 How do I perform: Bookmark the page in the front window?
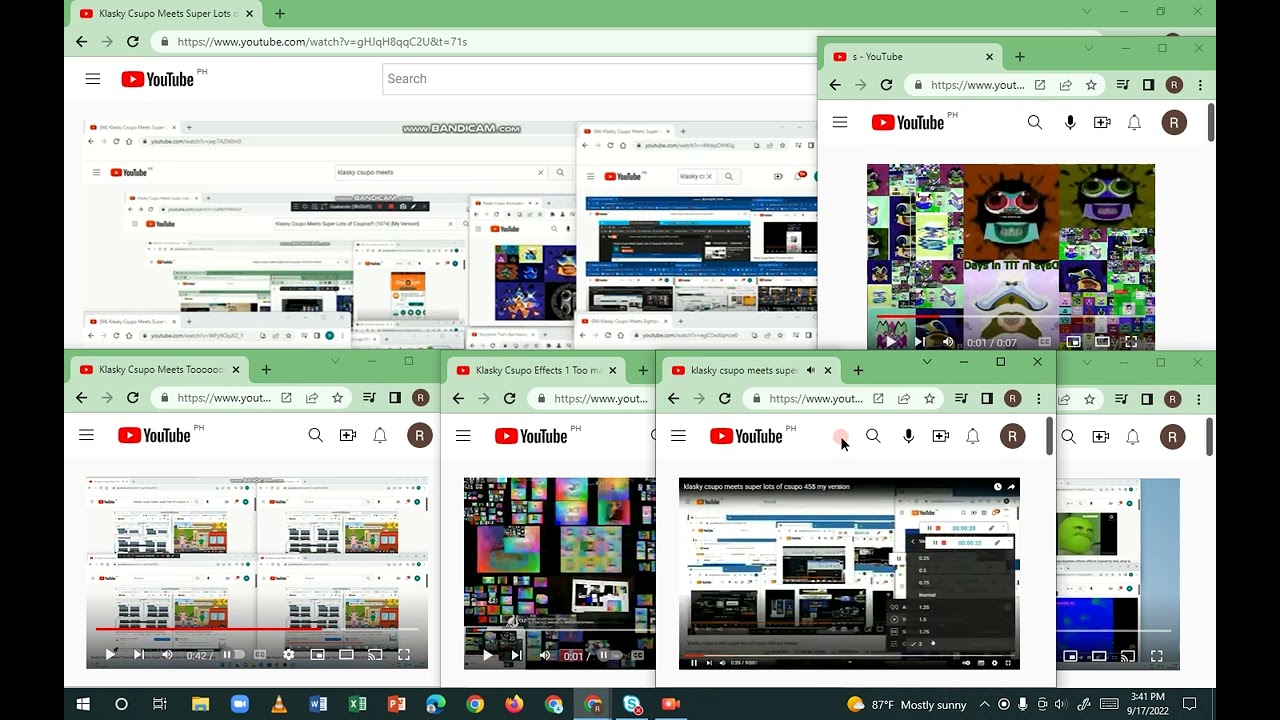[x=929, y=398]
